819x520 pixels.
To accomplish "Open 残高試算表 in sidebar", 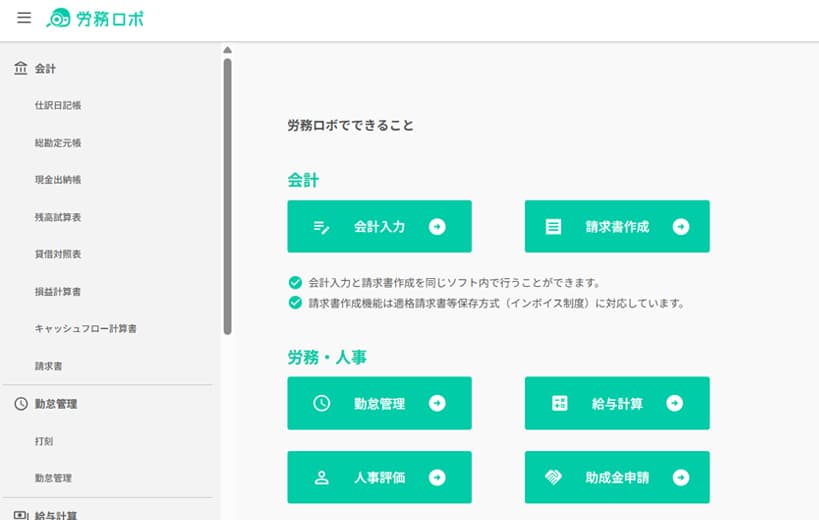I will 58,217.
